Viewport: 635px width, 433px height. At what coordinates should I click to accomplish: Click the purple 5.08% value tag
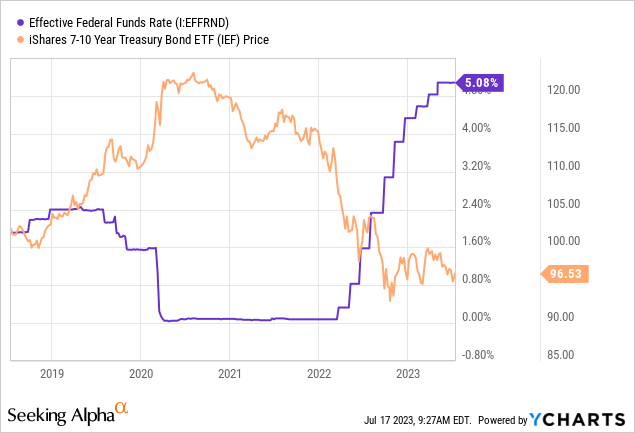(x=482, y=84)
